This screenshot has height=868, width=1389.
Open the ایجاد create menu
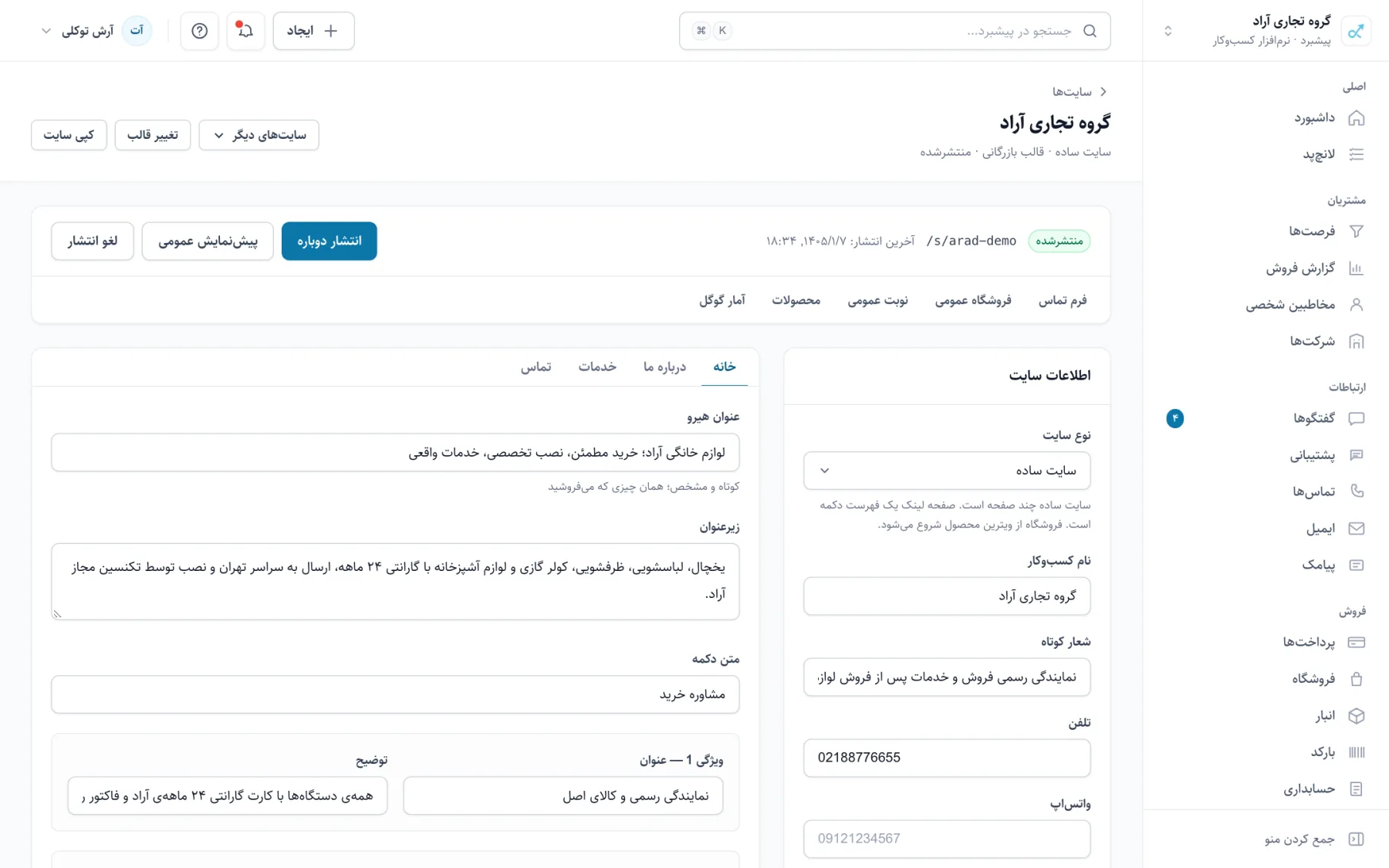click(313, 31)
